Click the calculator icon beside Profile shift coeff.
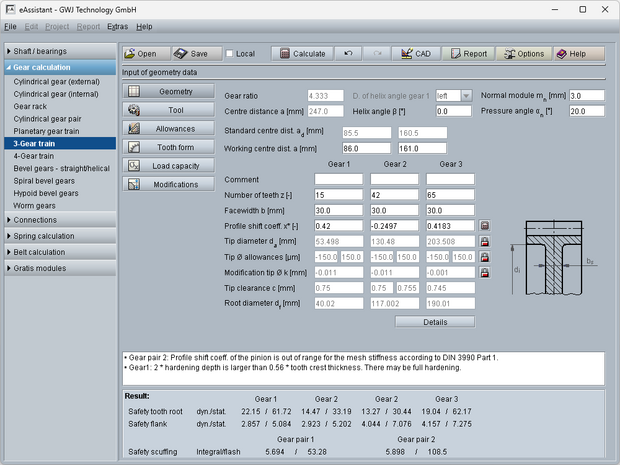Viewport: 620px width, 465px height. (x=485, y=226)
